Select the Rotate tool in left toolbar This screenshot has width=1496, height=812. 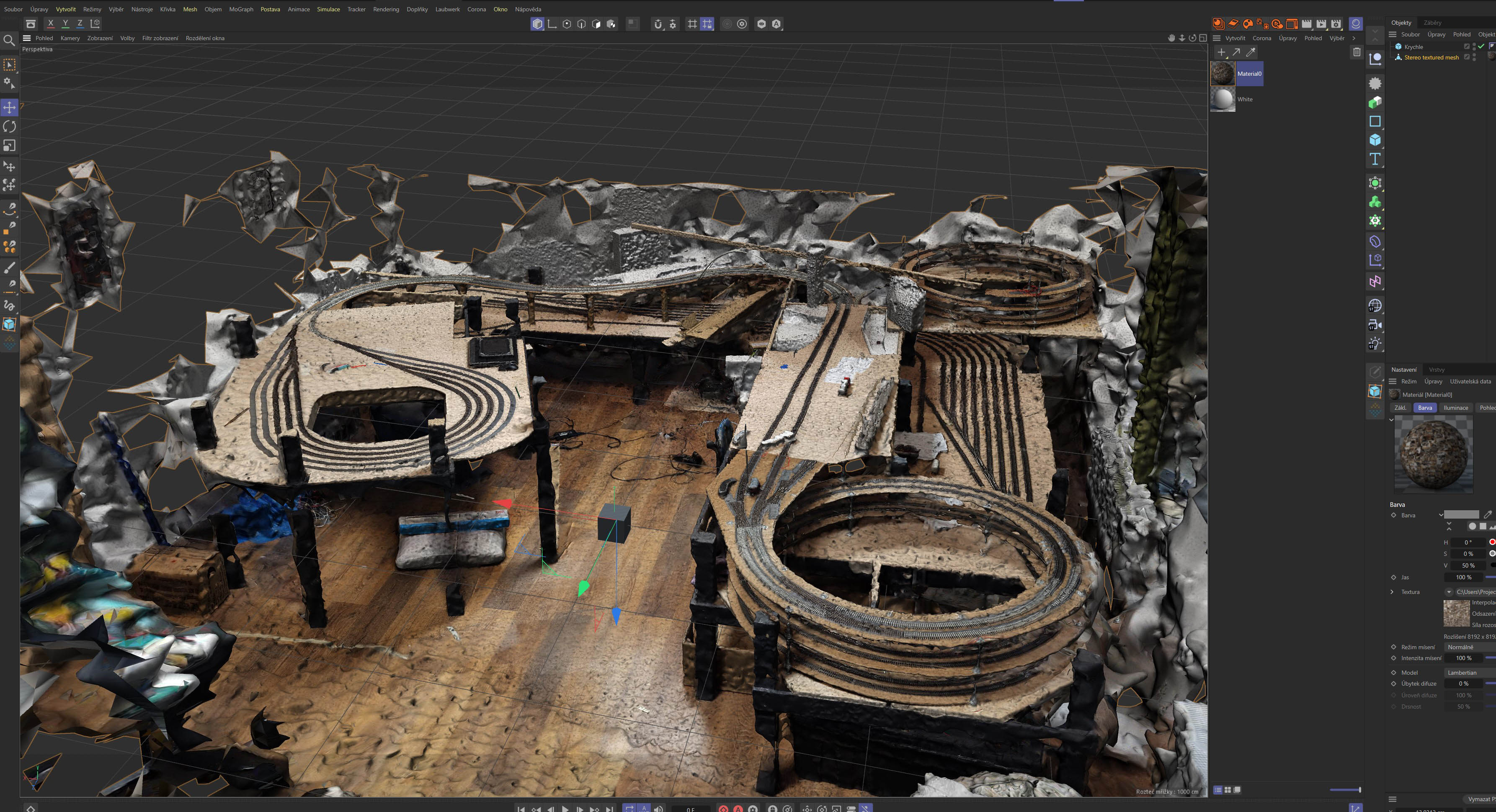tap(9, 126)
